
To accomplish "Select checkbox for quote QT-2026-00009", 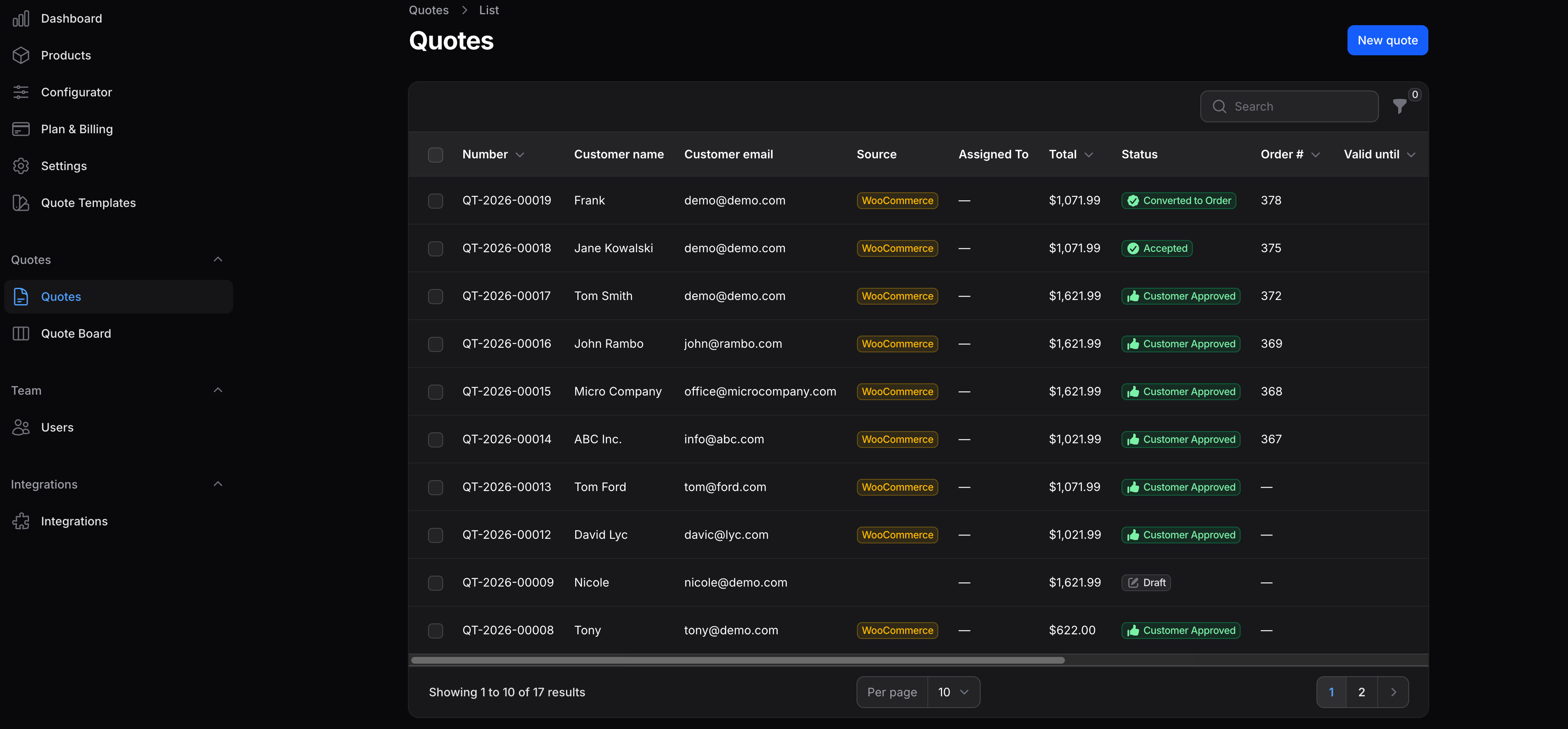I will (x=435, y=583).
